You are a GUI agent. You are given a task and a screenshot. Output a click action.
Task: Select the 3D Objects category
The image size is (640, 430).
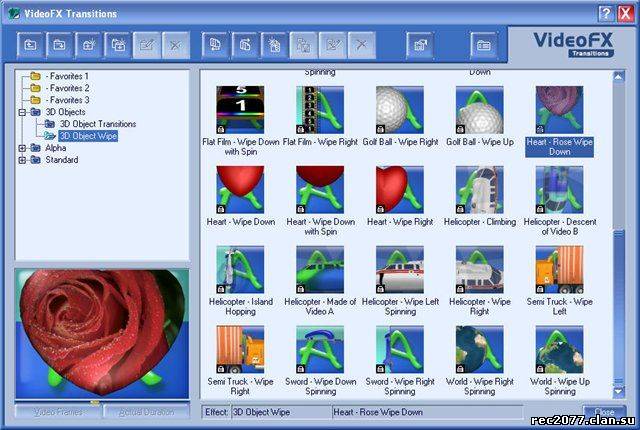point(65,112)
